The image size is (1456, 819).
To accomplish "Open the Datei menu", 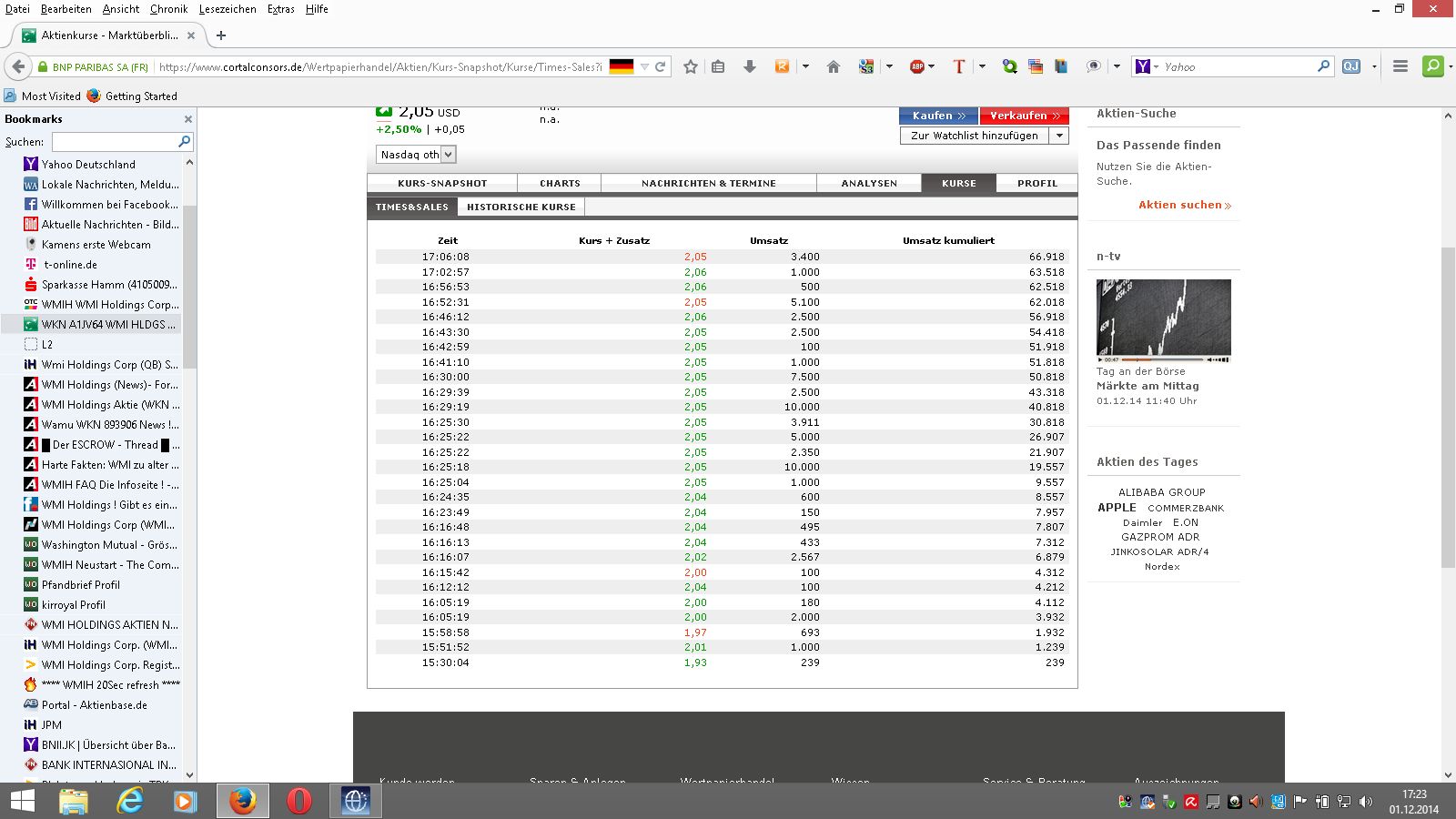I will pyautogui.click(x=17, y=9).
